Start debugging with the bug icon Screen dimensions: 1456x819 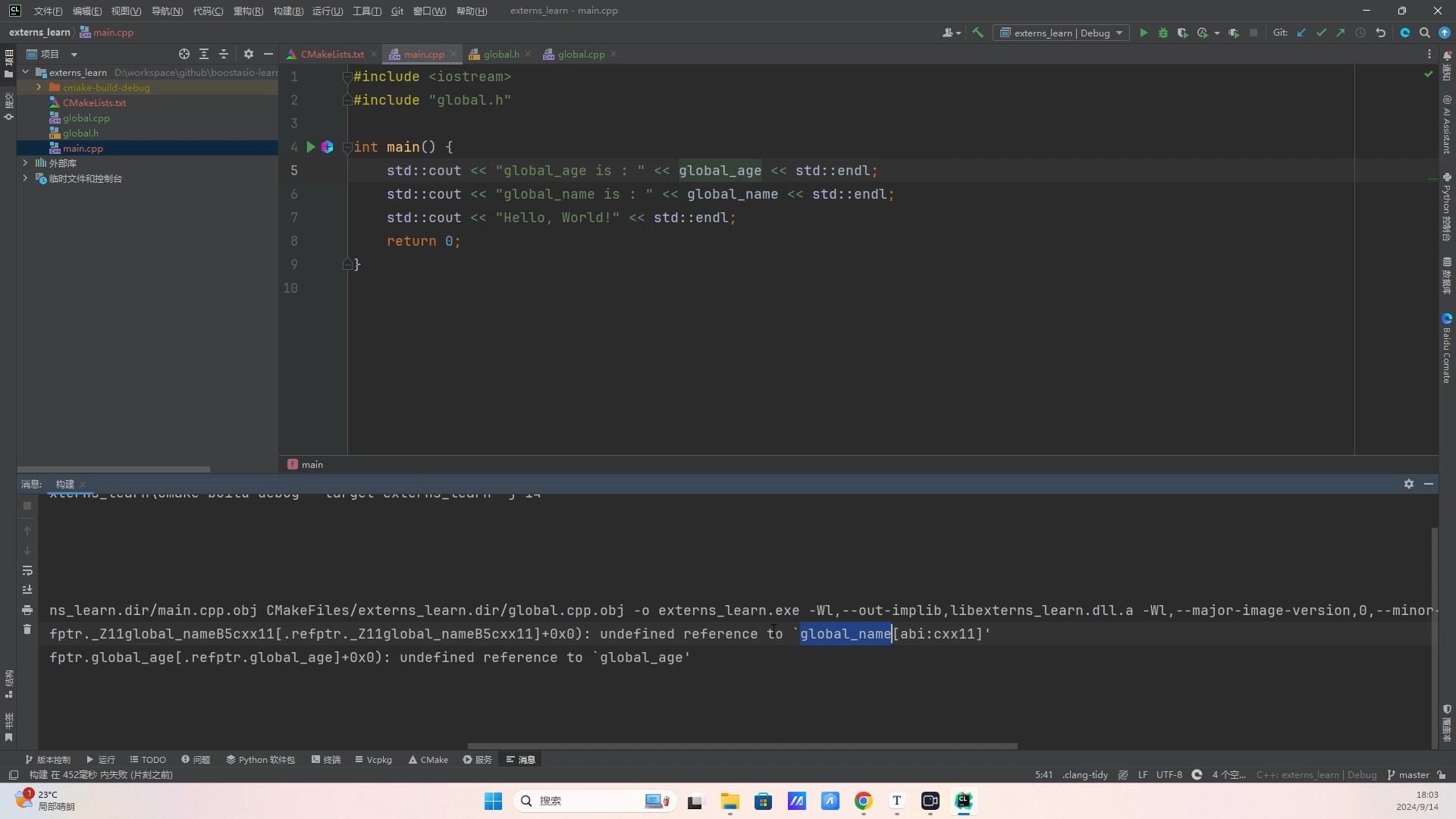pyautogui.click(x=1163, y=33)
